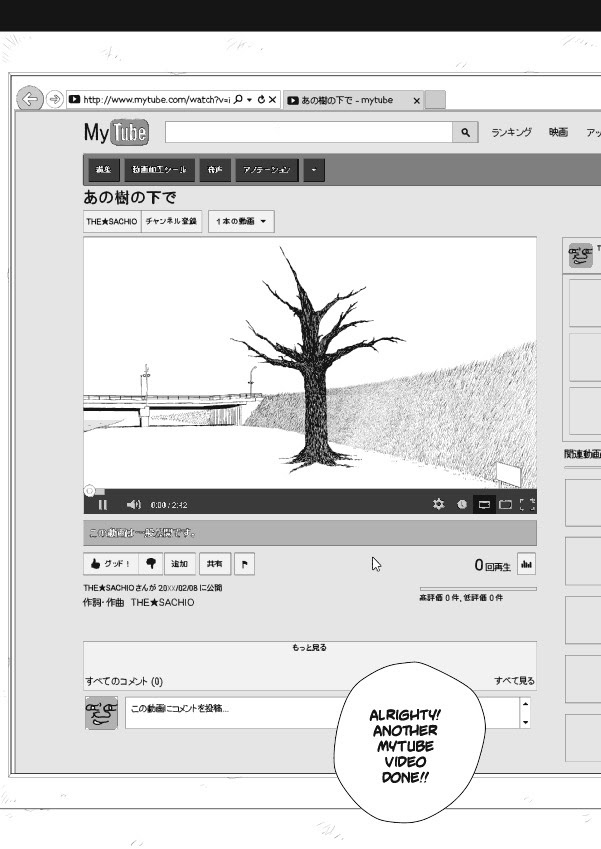Expand the 1本の動画 dropdown
The width and height of the screenshot is (601, 849).
click(x=241, y=221)
